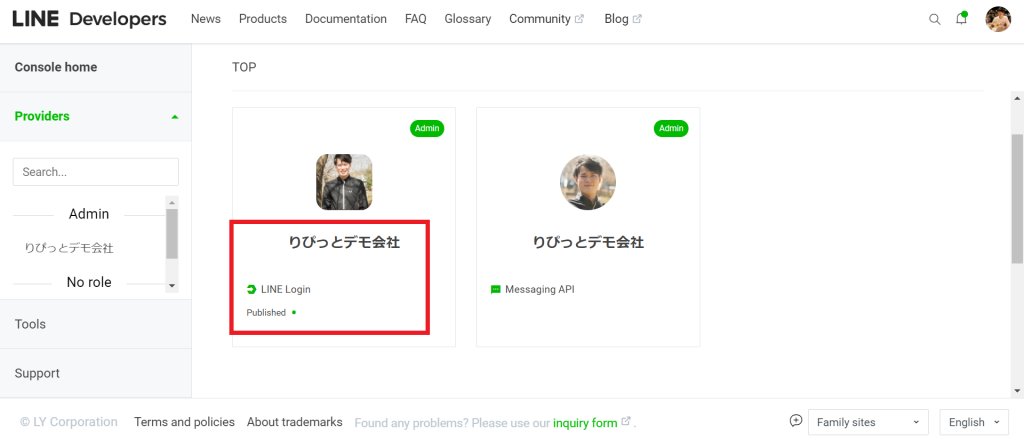Open the user profile avatar in header
Viewport: 1024px width, 440px height.
(998, 19)
